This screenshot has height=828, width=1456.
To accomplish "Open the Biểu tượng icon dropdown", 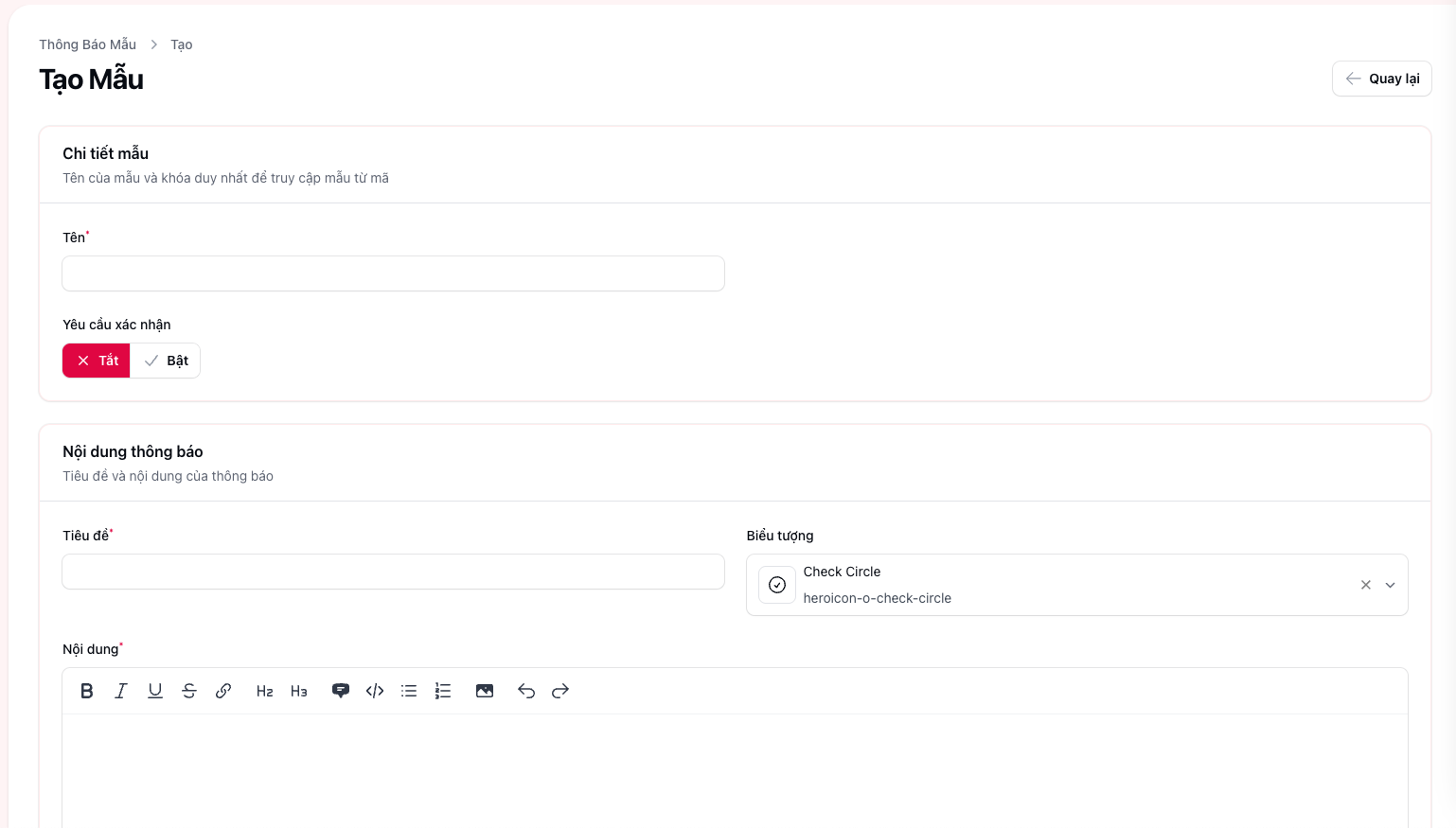I will pyautogui.click(x=1391, y=585).
